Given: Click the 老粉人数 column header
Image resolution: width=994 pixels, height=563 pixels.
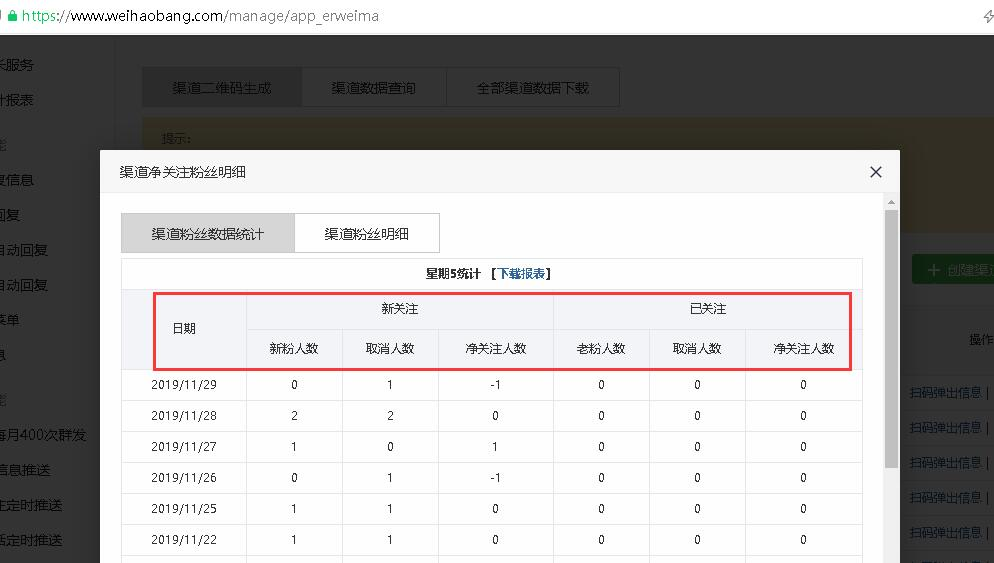Looking at the screenshot, I should (601, 349).
